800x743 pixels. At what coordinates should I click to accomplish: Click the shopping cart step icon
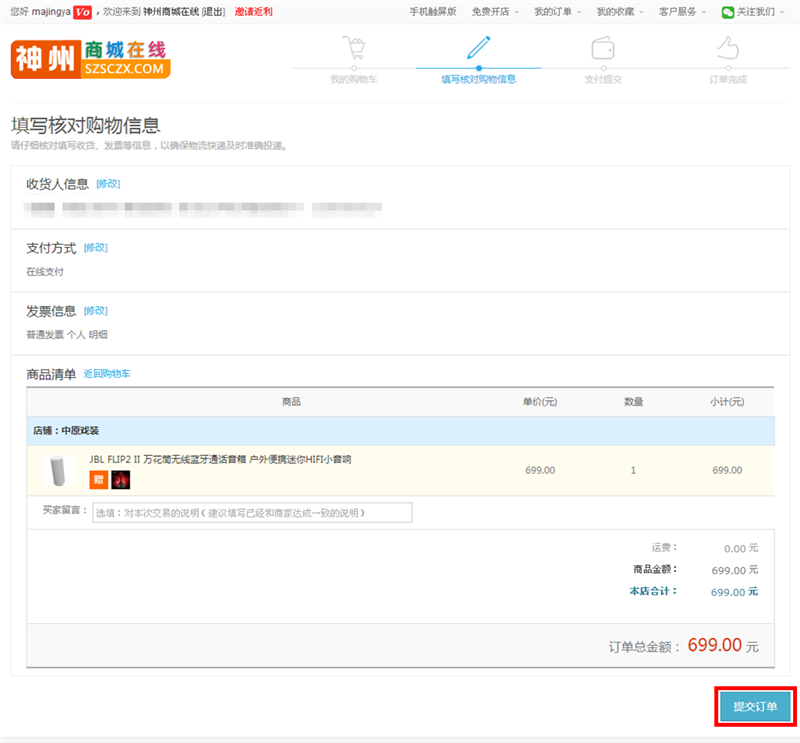tap(353, 48)
